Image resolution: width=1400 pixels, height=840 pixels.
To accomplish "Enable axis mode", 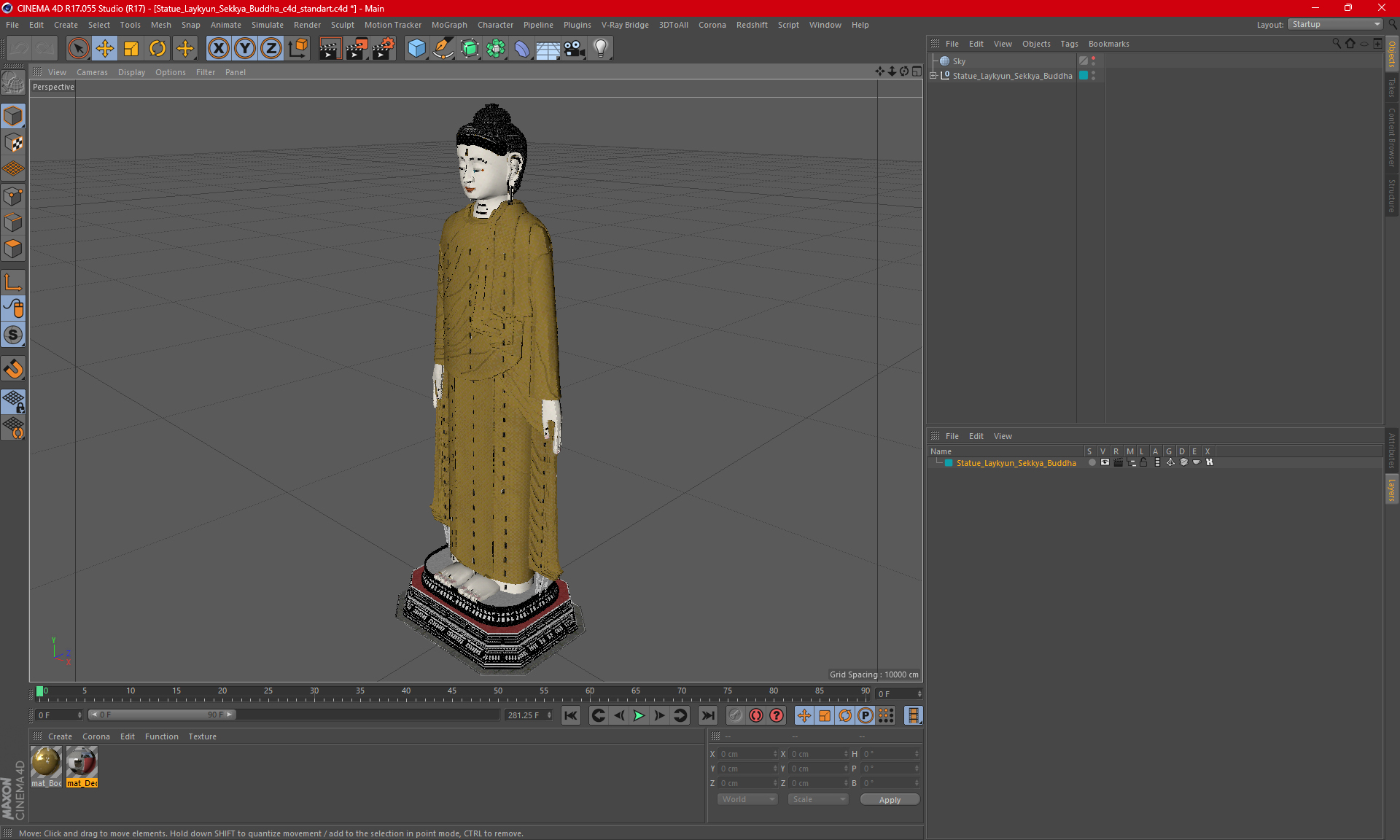I will pyautogui.click(x=13, y=282).
